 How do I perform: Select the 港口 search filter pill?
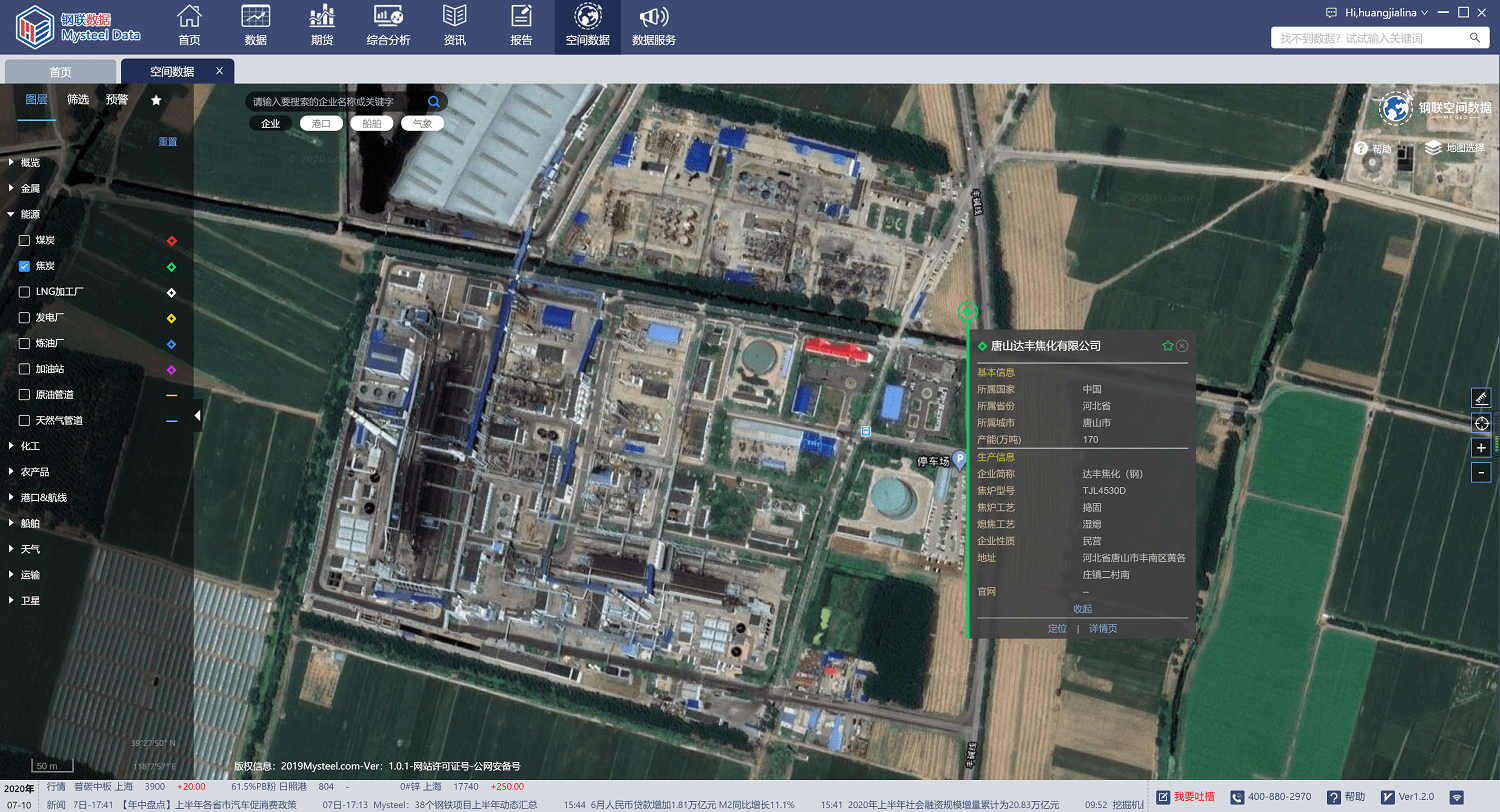click(321, 124)
